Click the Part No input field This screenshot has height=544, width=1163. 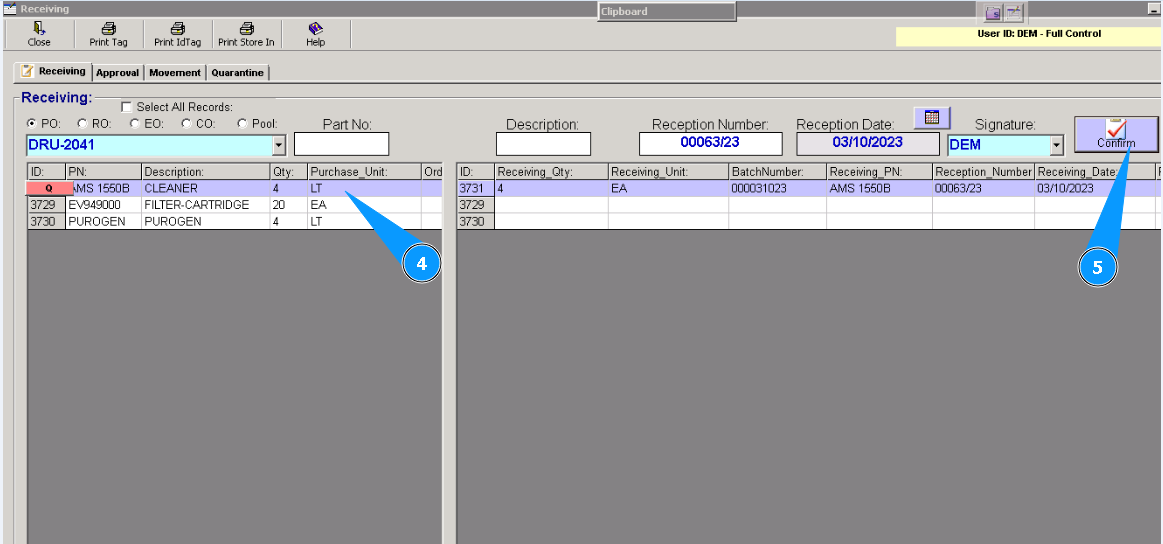[342, 144]
